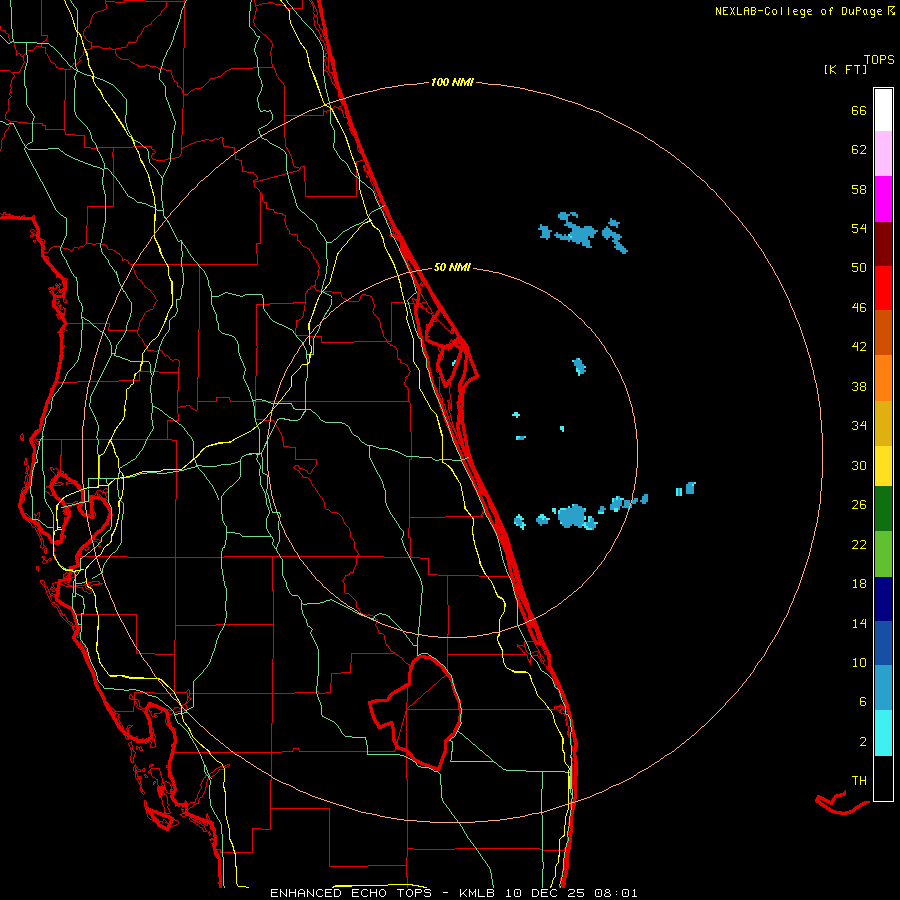
Task: Click the dark green swatch between 22 and 26
Action: 883,509
